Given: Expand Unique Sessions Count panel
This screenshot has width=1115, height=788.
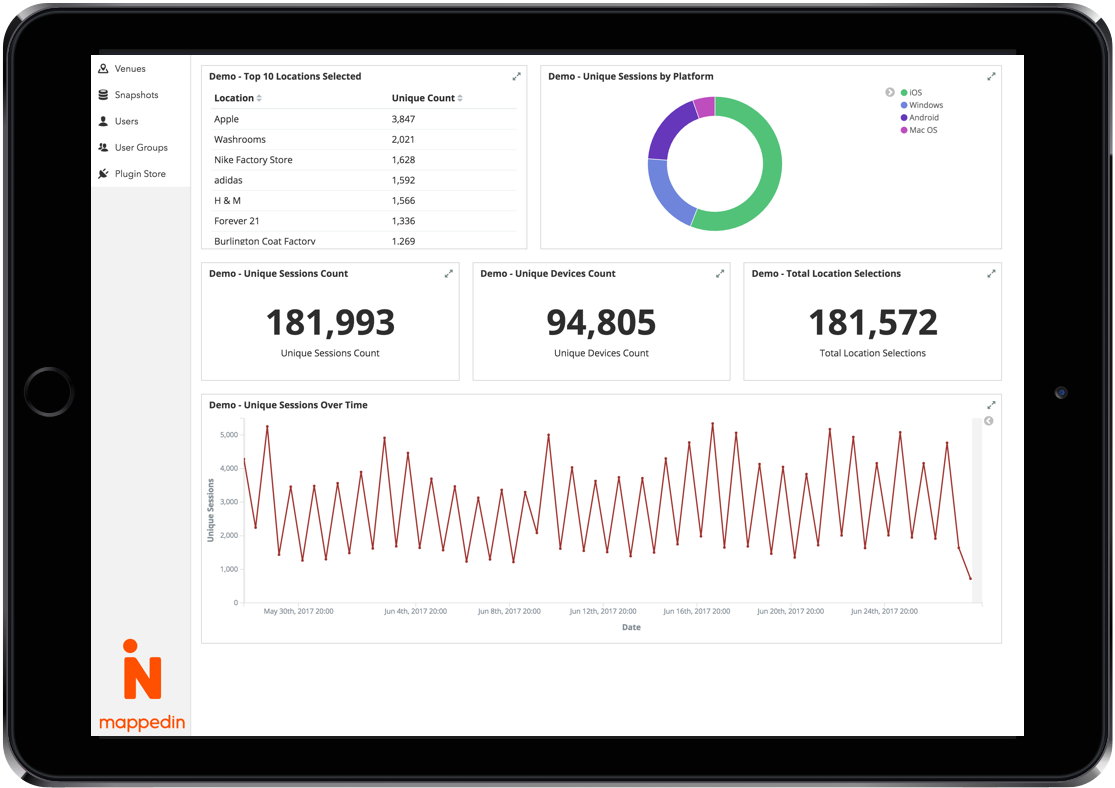Looking at the screenshot, I should tap(449, 273).
